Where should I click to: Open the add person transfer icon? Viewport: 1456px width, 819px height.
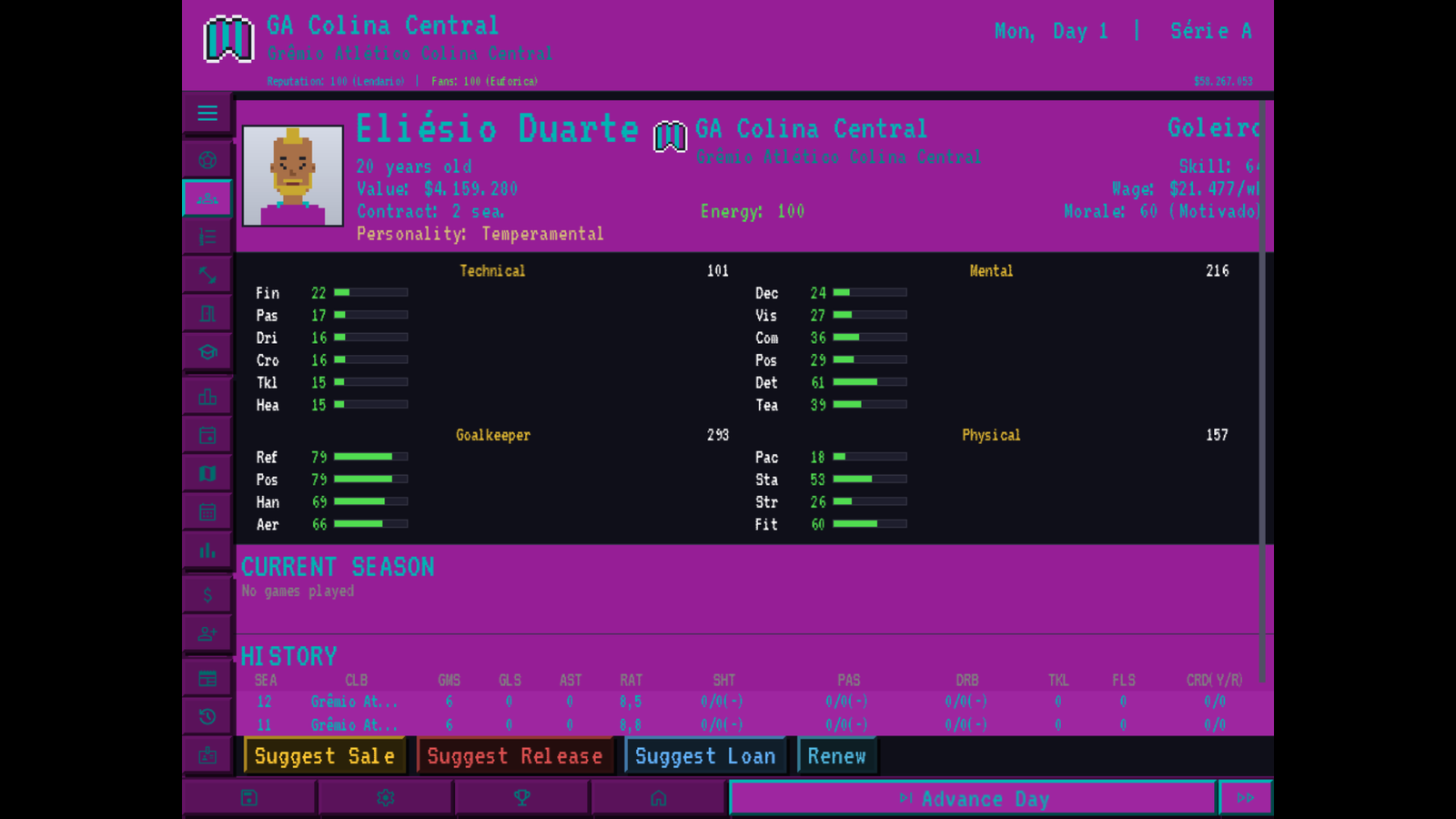[207, 633]
